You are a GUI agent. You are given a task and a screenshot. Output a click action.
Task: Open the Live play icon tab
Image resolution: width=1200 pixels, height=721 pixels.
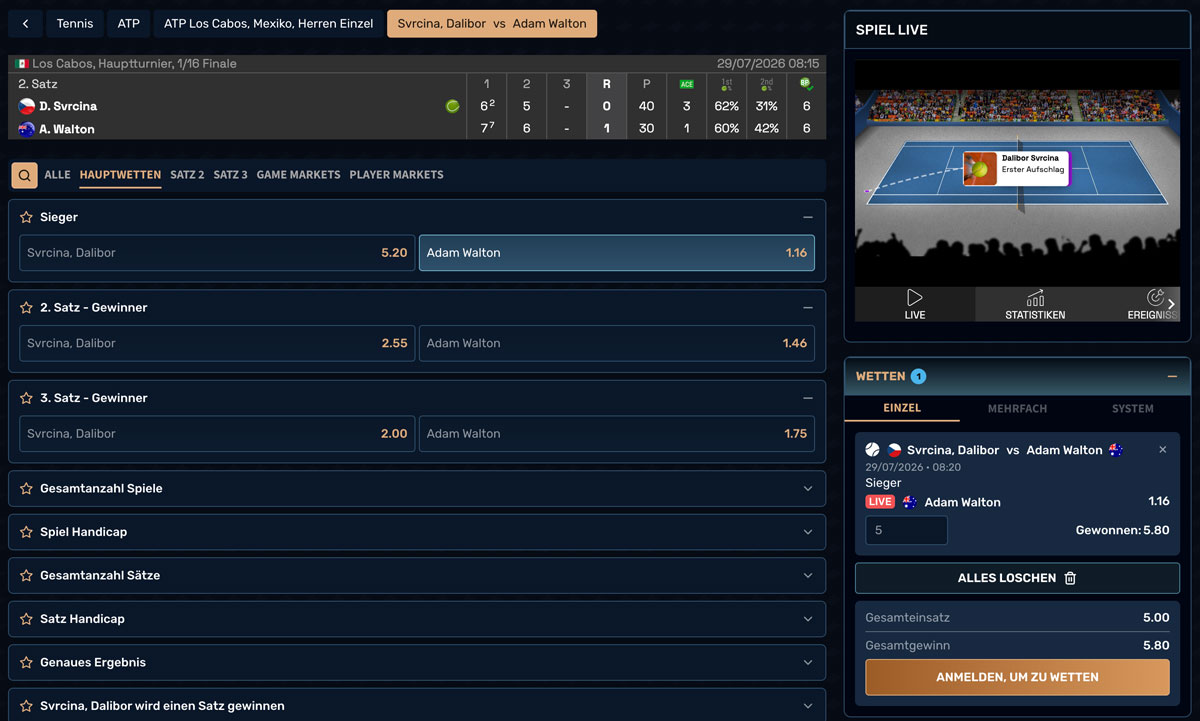pos(915,298)
